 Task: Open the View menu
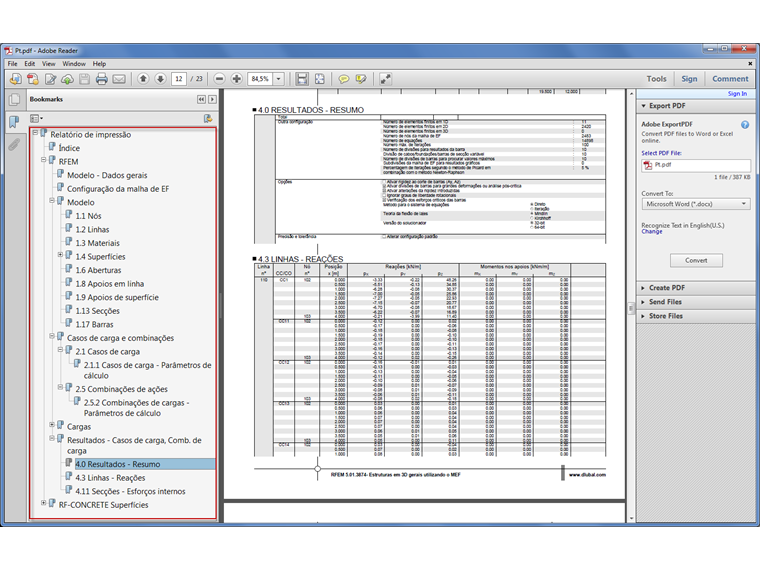tap(48, 63)
